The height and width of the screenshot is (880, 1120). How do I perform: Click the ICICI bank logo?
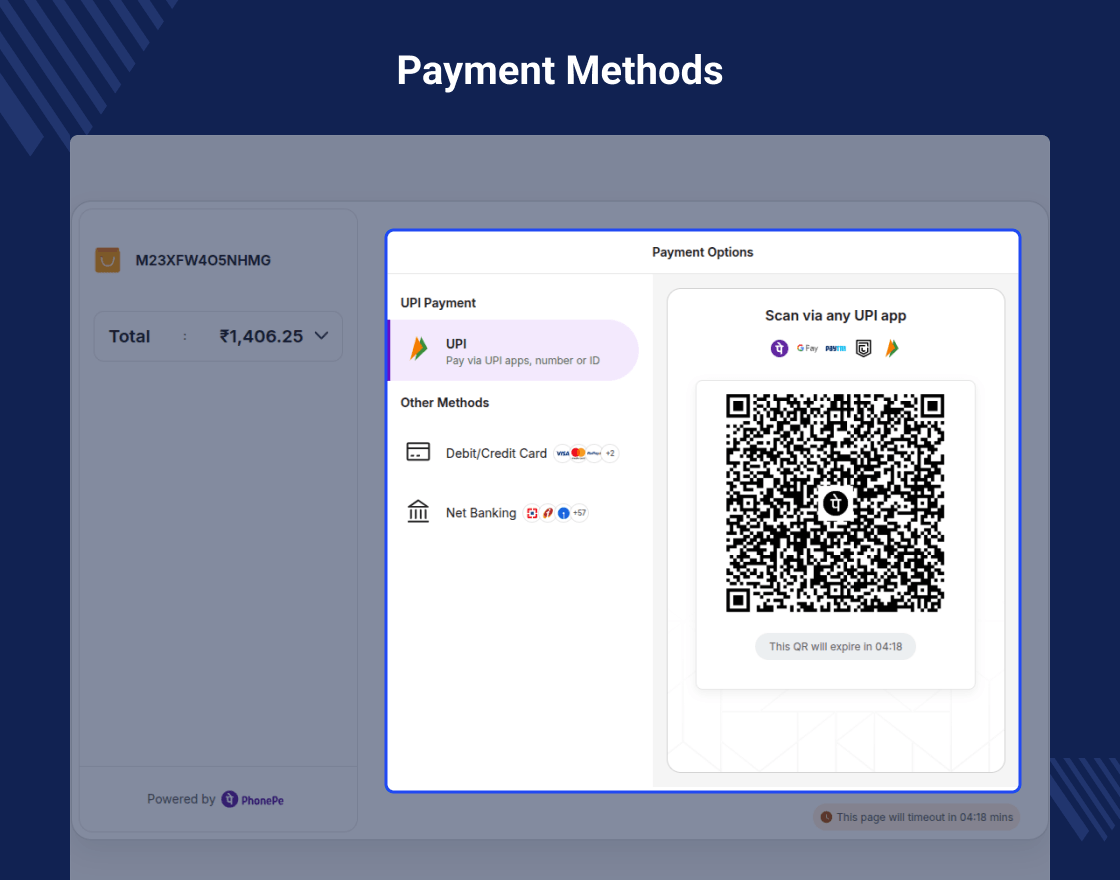[x=548, y=513]
